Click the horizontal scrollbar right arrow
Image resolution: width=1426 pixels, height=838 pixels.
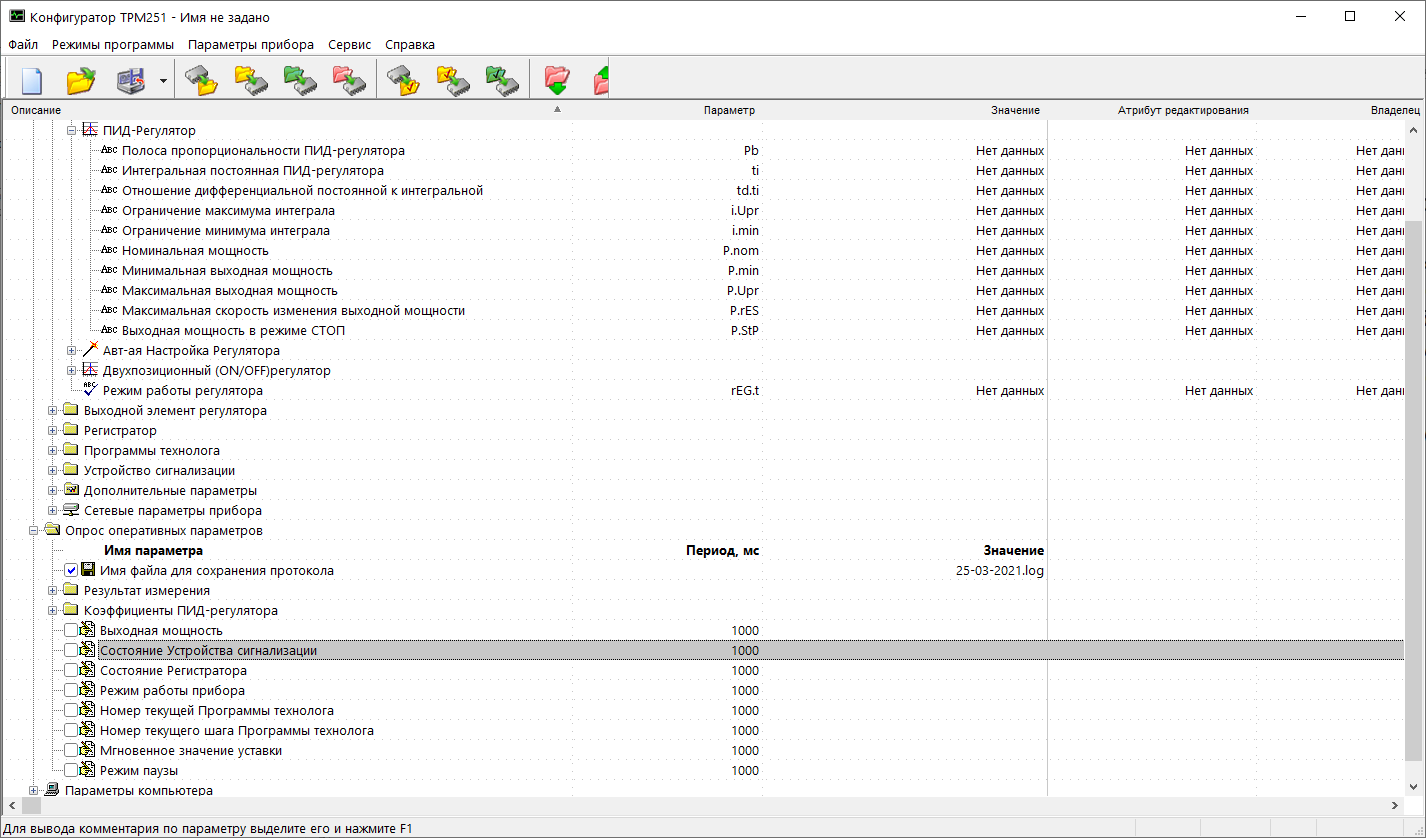(x=1396, y=806)
